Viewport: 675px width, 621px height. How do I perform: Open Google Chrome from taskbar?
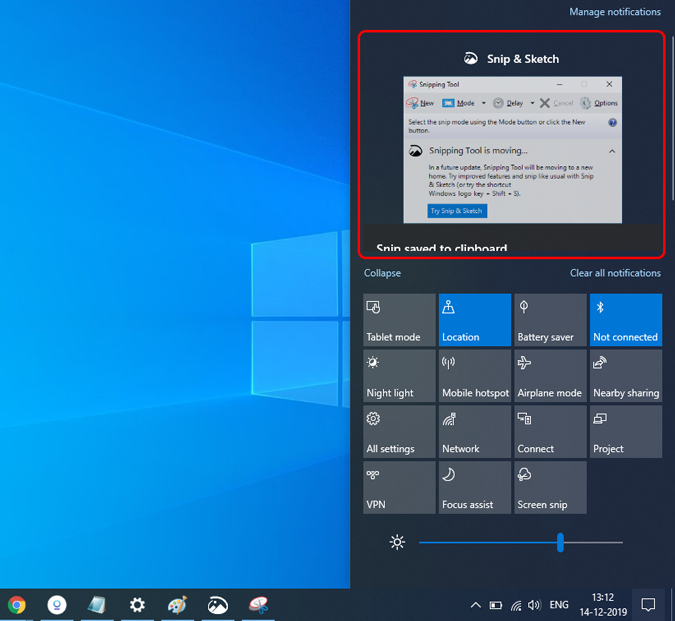pyautogui.click(x=17, y=605)
